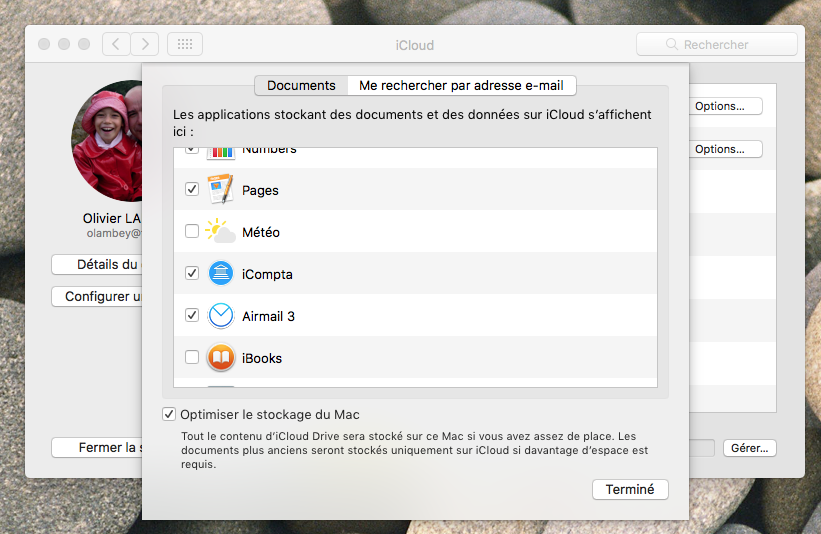
Task: Enable the iBooks checkbox
Action: (x=192, y=357)
